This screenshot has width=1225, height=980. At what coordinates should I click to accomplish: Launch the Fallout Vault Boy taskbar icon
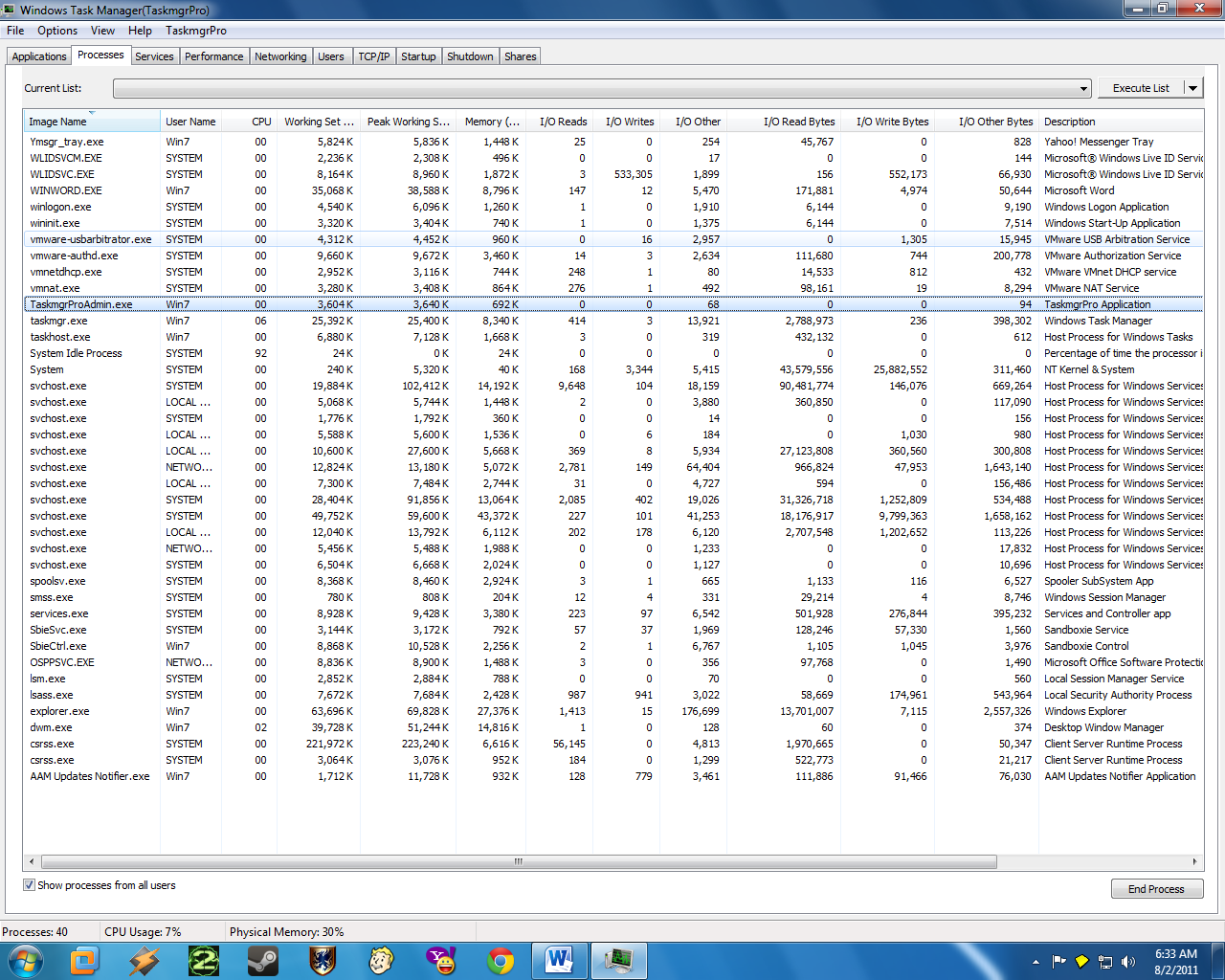(382, 960)
